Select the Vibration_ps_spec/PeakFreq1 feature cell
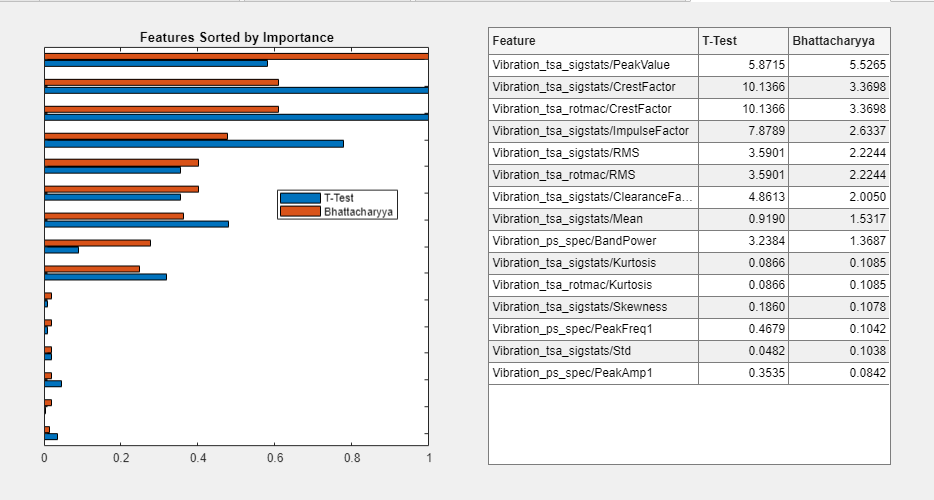934x500 pixels. (x=593, y=329)
